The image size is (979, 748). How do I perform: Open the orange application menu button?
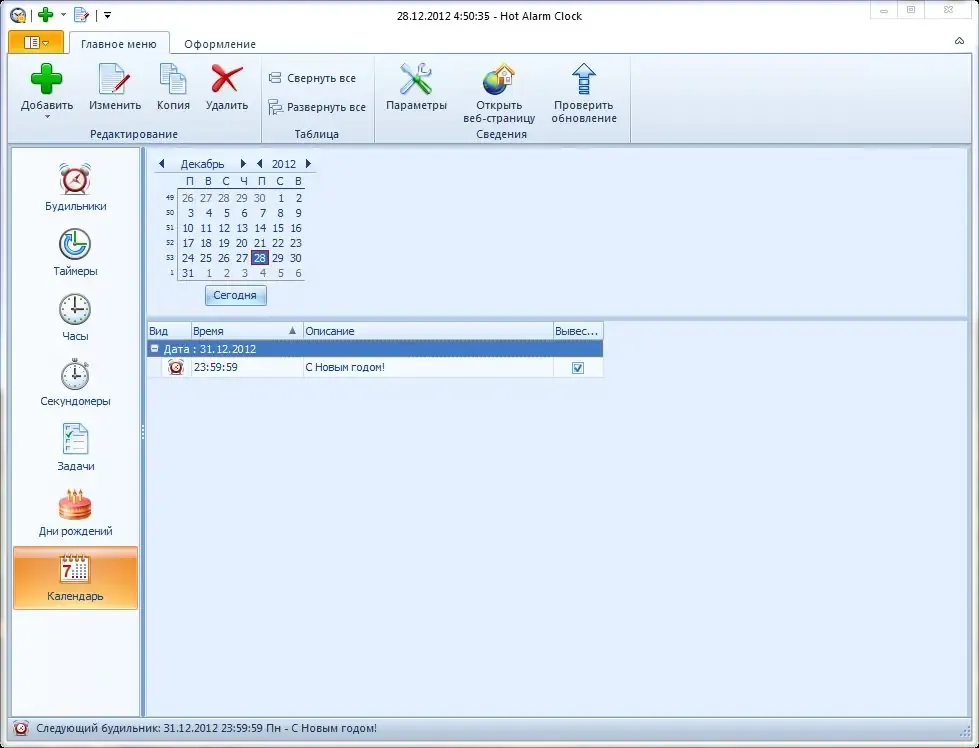[36, 42]
